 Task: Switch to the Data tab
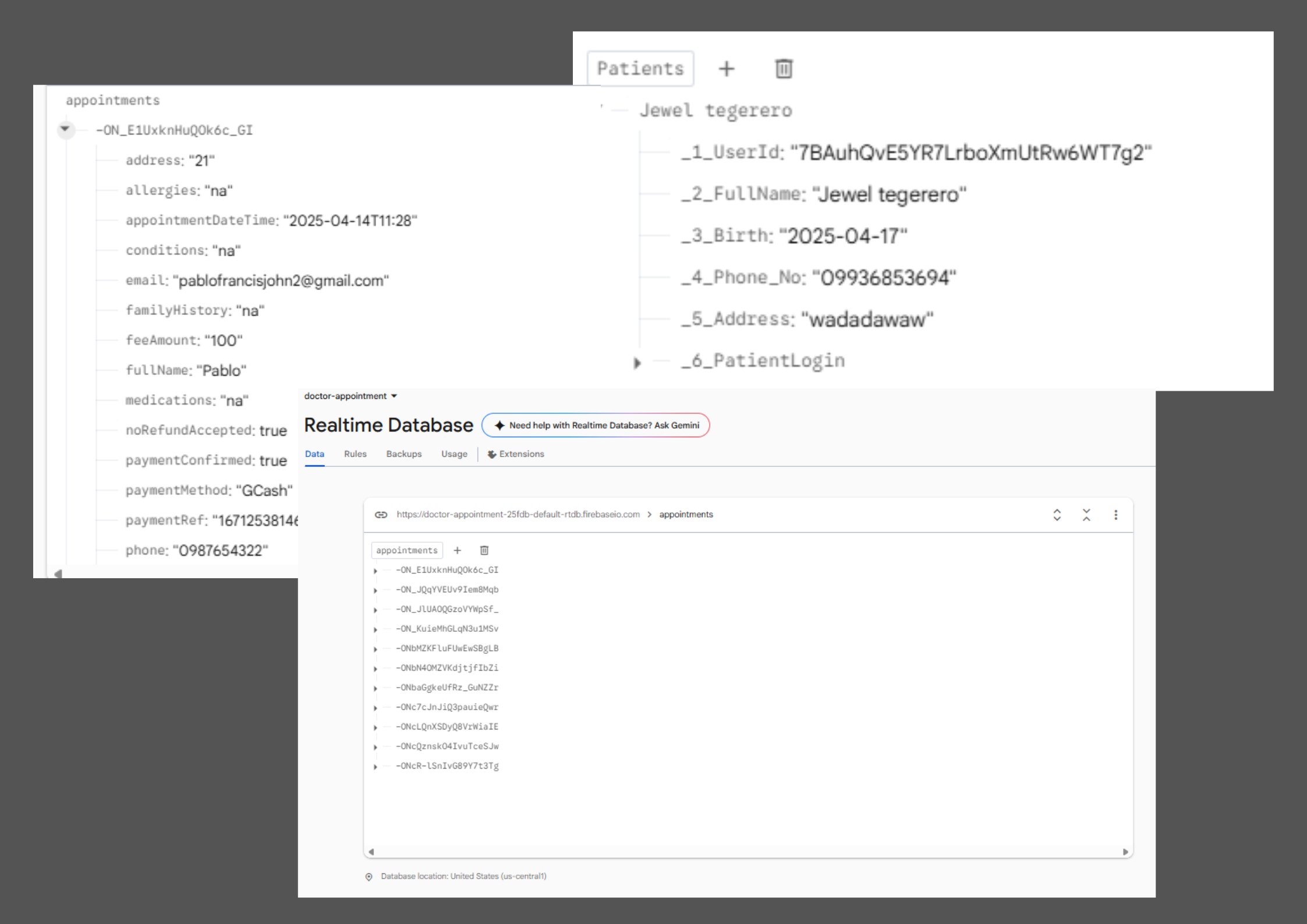pyautogui.click(x=314, y=454)
